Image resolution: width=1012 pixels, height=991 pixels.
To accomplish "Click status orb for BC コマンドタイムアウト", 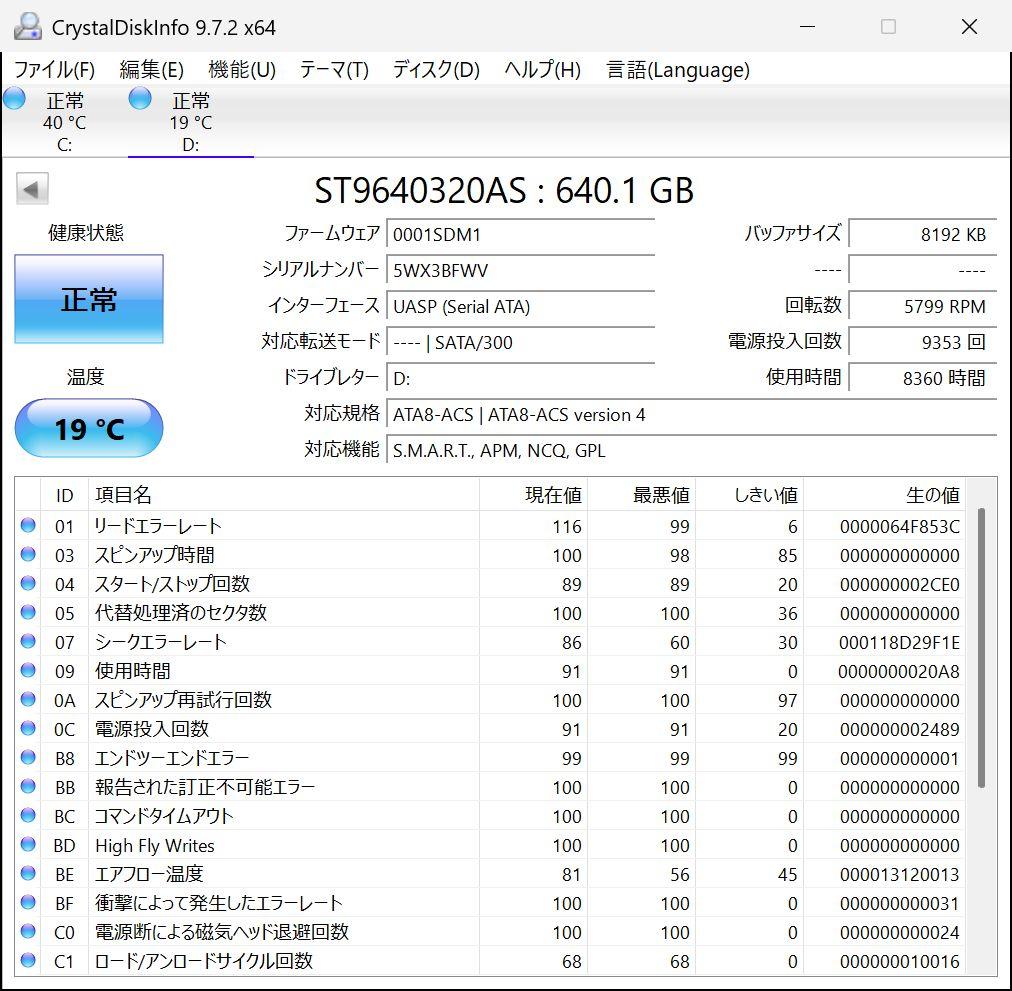I will (28, 815).
